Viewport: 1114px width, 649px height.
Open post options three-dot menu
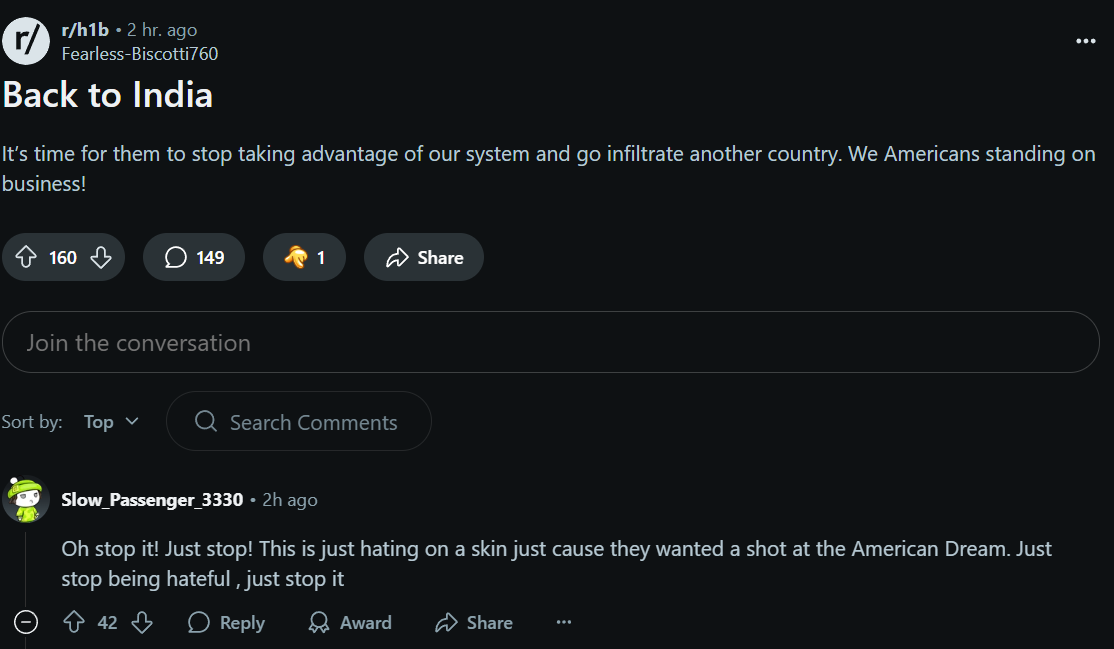tap(1086, 41)
